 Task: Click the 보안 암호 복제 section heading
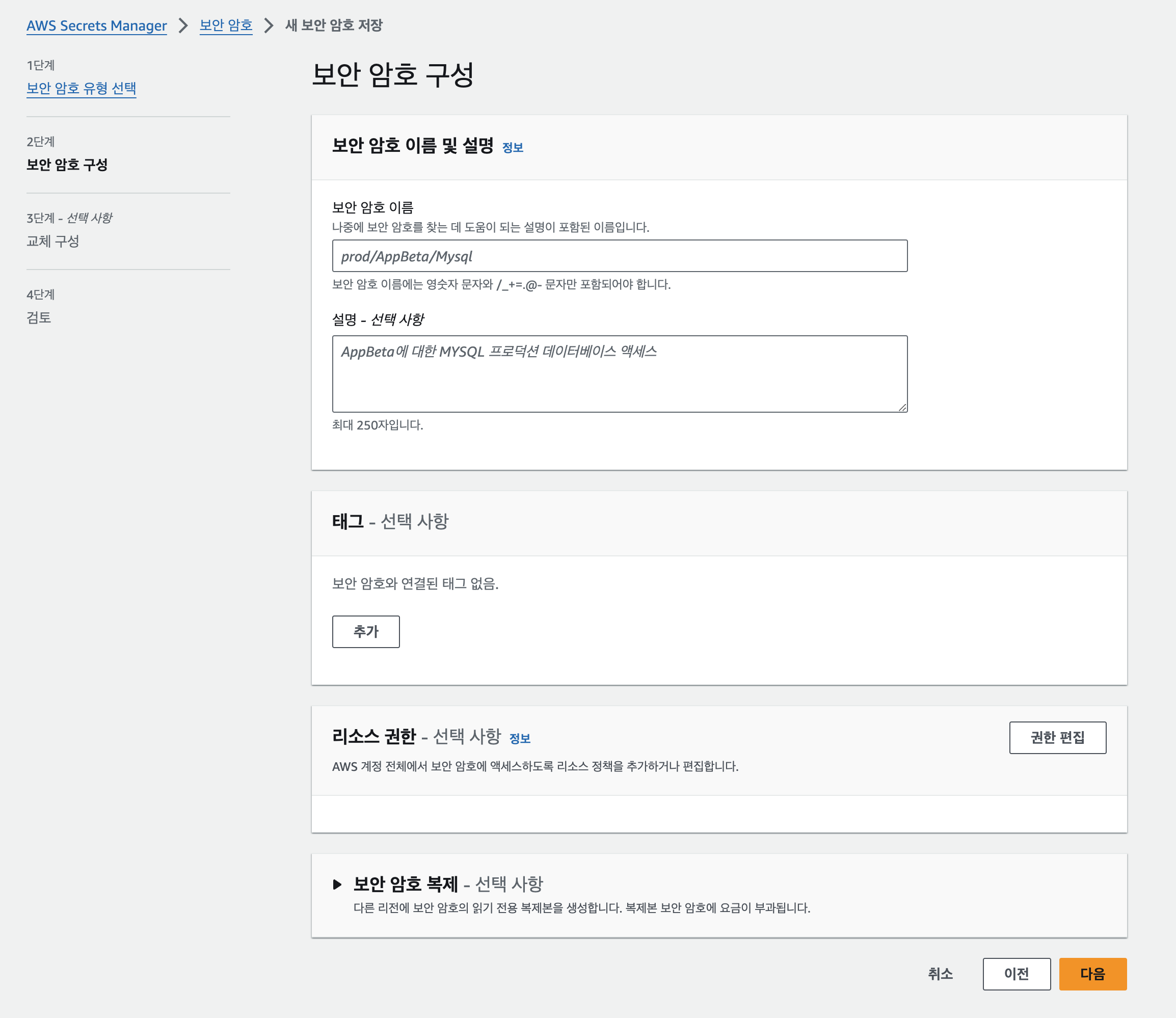[x=406, y=883]
